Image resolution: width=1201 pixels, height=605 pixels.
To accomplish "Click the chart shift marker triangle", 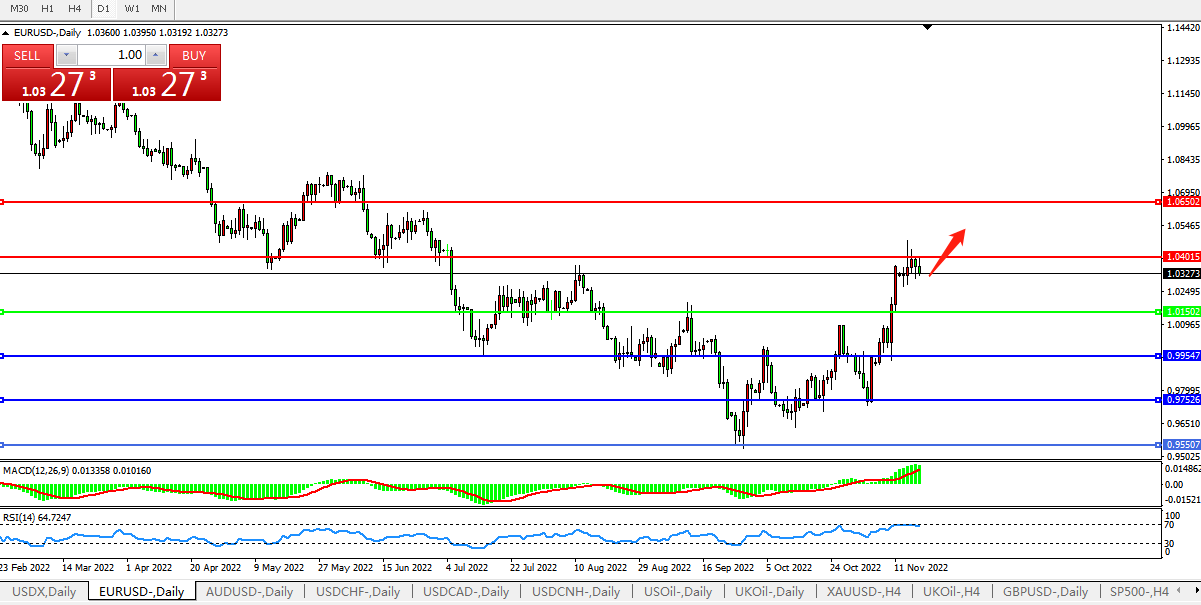I will pos(929,27).
